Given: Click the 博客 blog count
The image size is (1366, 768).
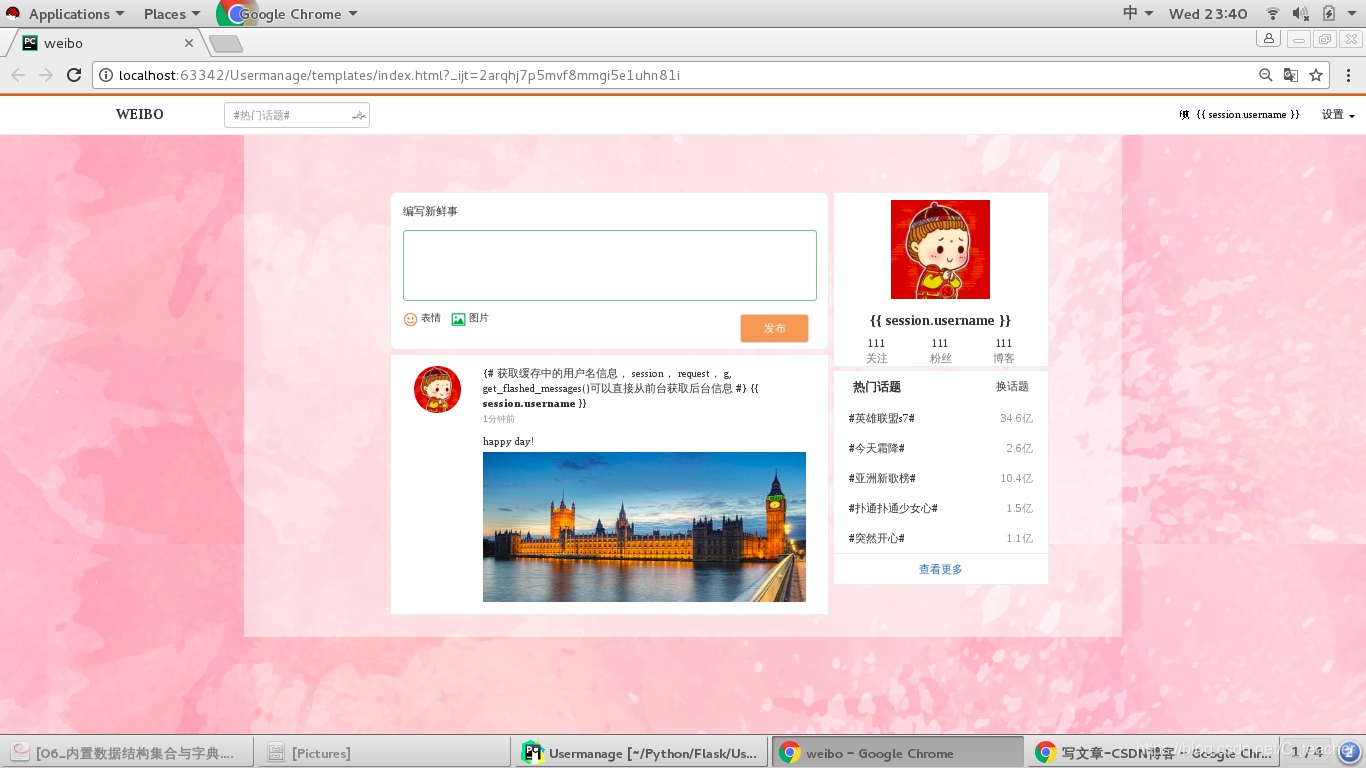Looking at the screenshot, I should click(1004, 350).
